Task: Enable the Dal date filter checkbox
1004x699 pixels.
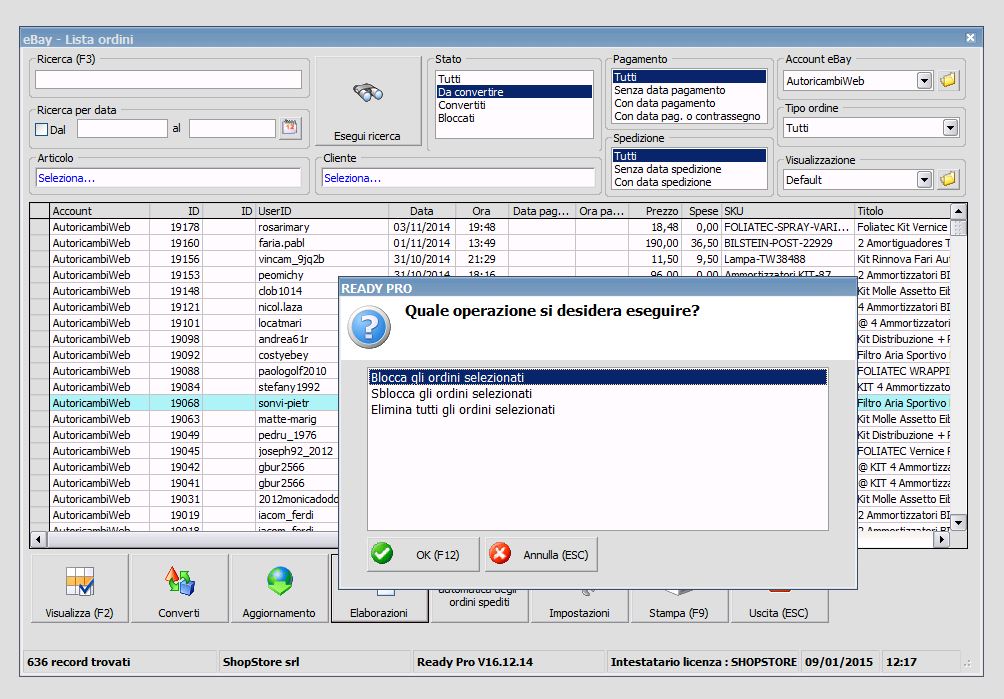Action: (42, 129)
